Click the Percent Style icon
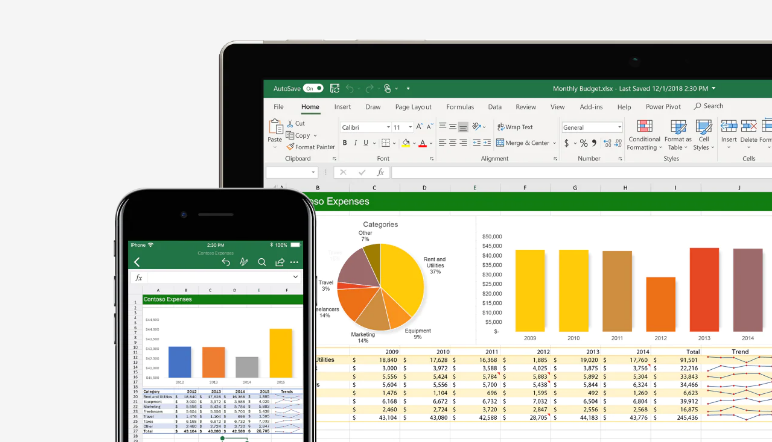 (583, 143)
